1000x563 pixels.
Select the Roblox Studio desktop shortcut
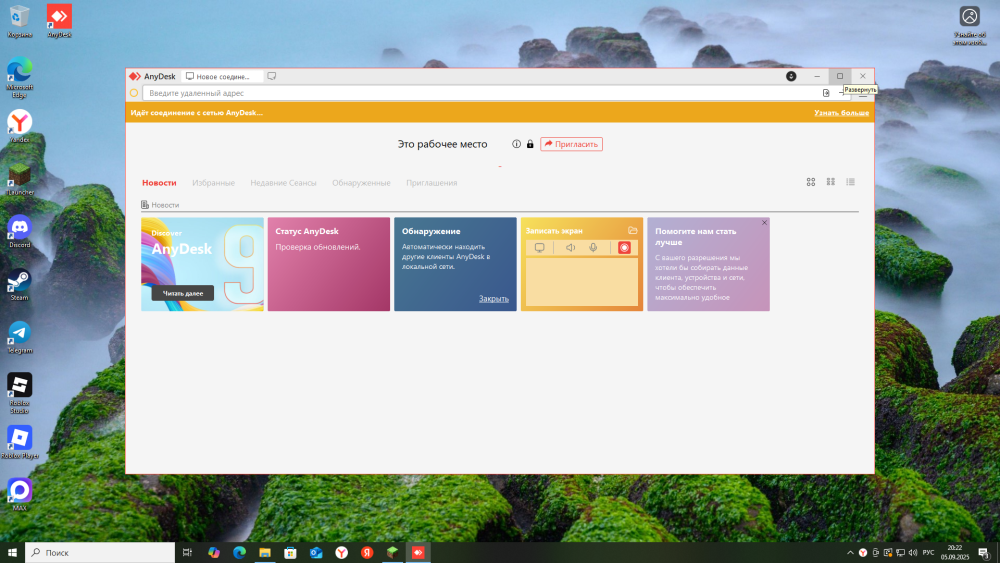pyautogui.click(x=20, y=393)
